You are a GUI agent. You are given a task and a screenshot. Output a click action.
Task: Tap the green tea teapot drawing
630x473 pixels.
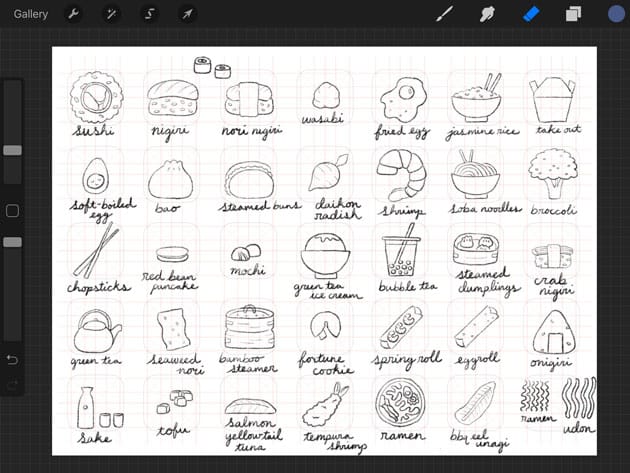click(97, 331)
